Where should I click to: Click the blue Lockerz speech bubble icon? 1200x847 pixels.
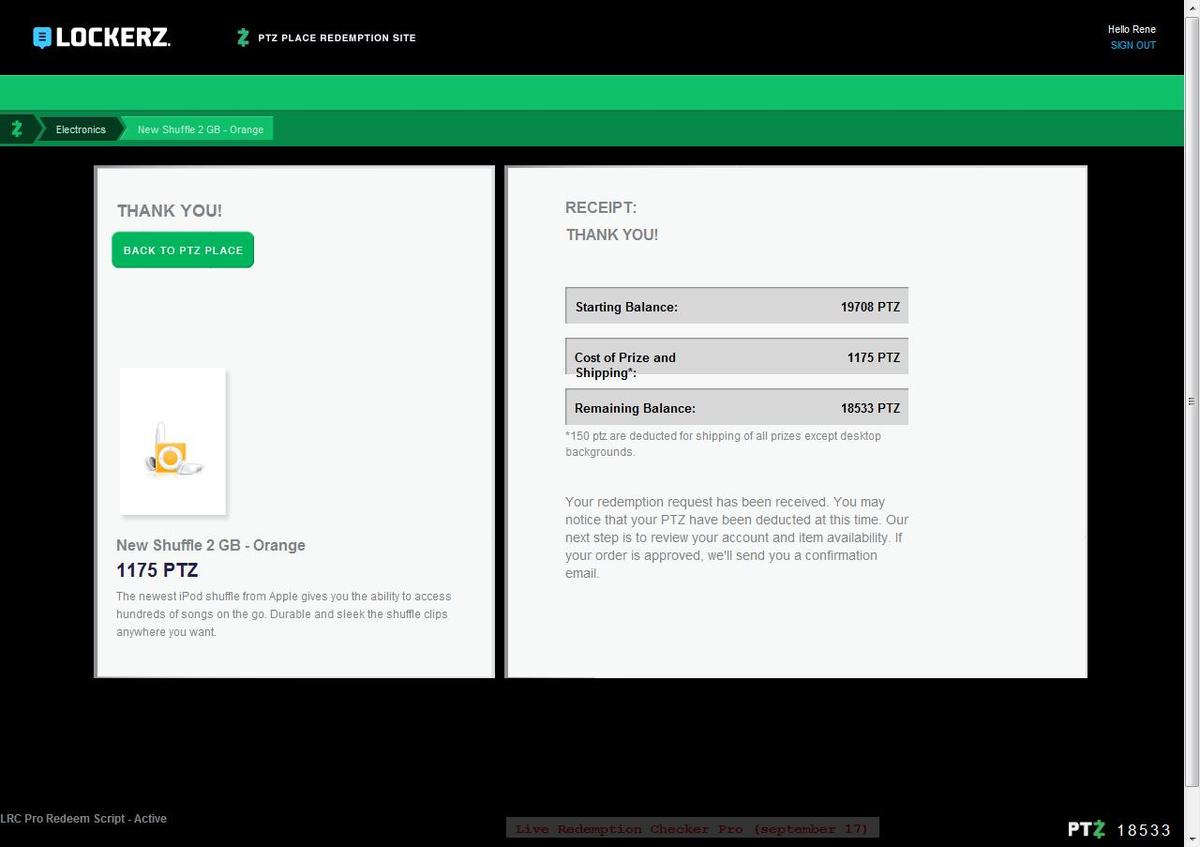pos(41,38)
